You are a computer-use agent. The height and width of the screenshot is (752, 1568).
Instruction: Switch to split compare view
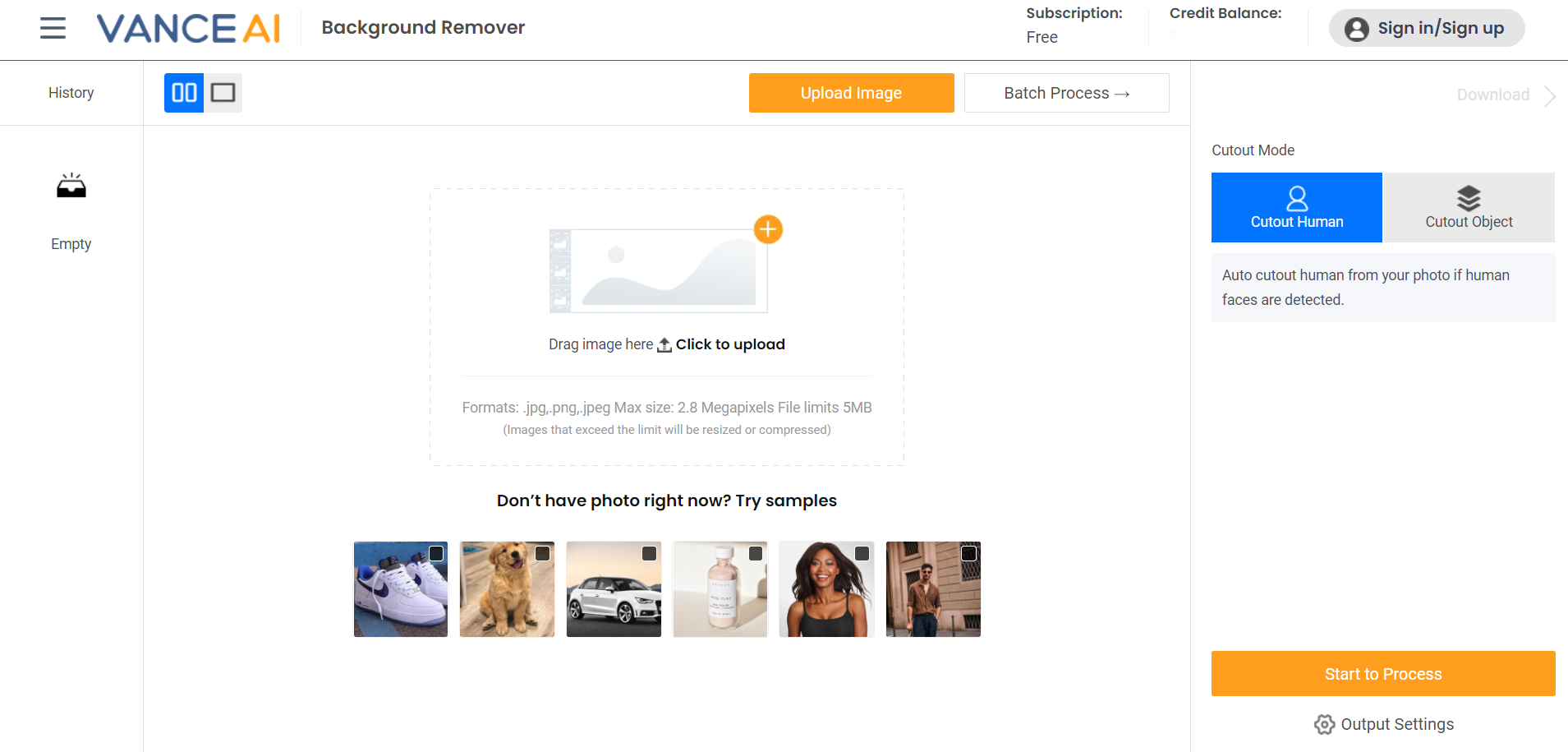pyautogui.click(x=184, y=93)
